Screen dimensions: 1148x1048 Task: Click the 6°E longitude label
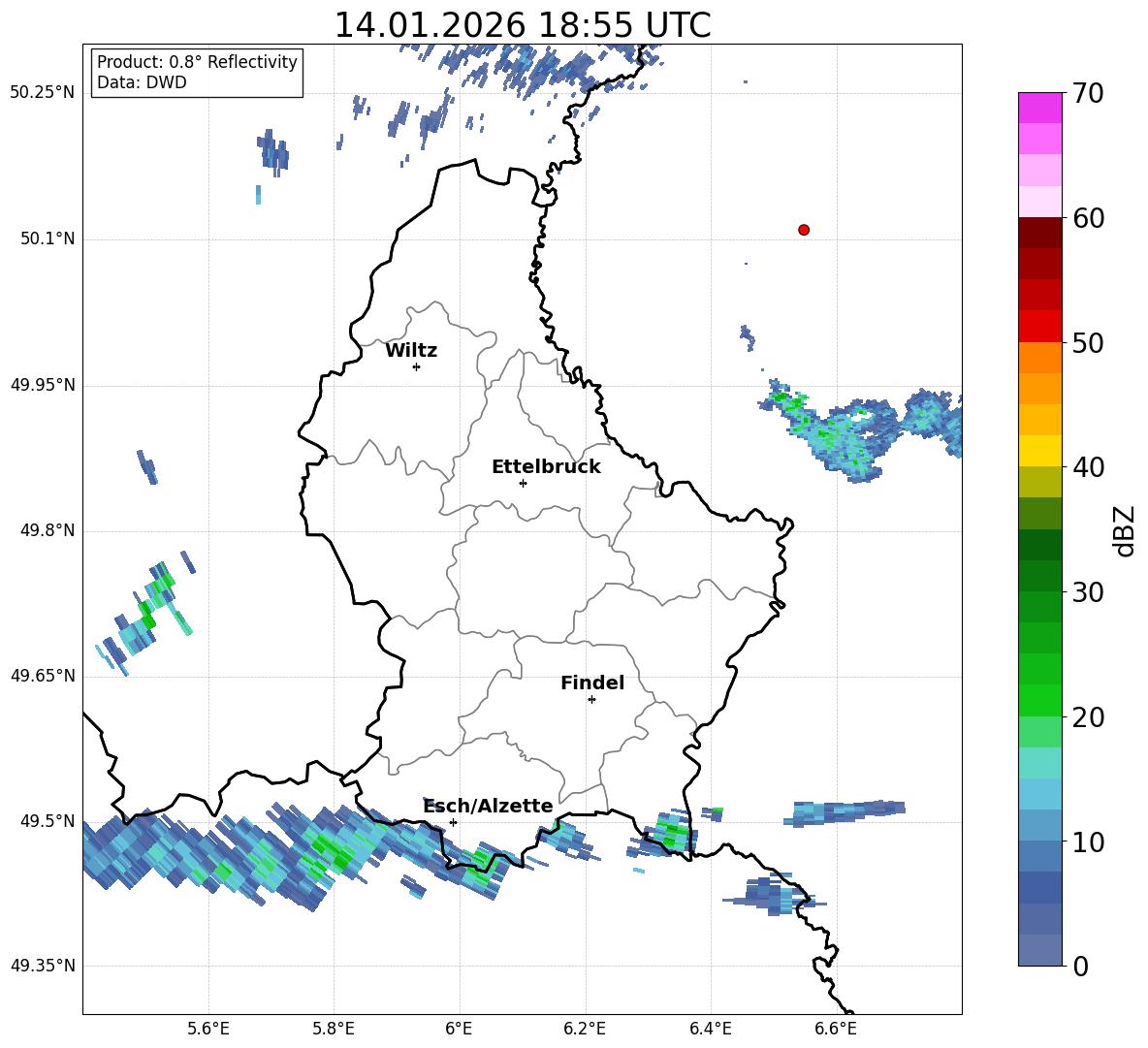[459, 1030]
